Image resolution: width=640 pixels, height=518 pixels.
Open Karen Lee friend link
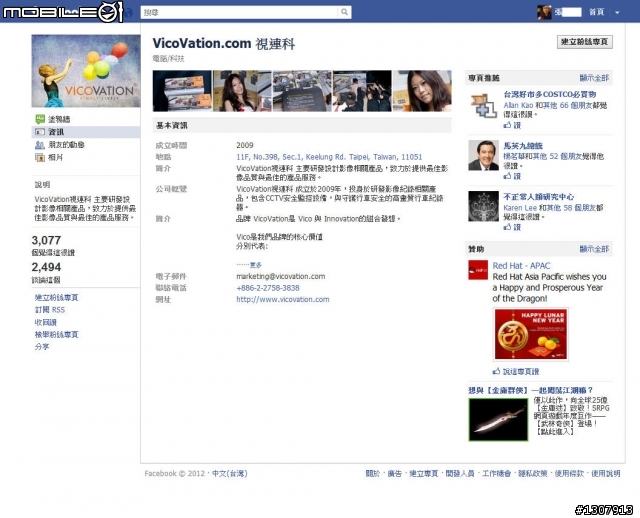click(520, 208)
